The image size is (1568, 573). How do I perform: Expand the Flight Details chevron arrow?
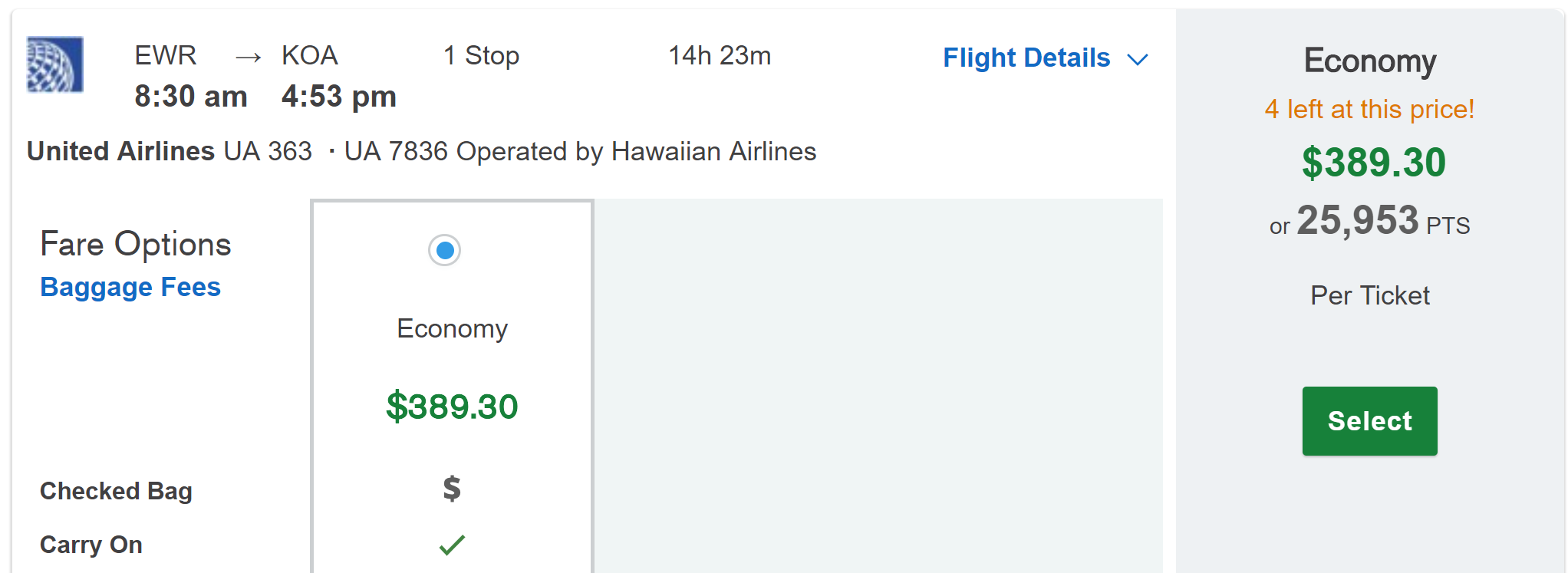tap(1137, 59)
